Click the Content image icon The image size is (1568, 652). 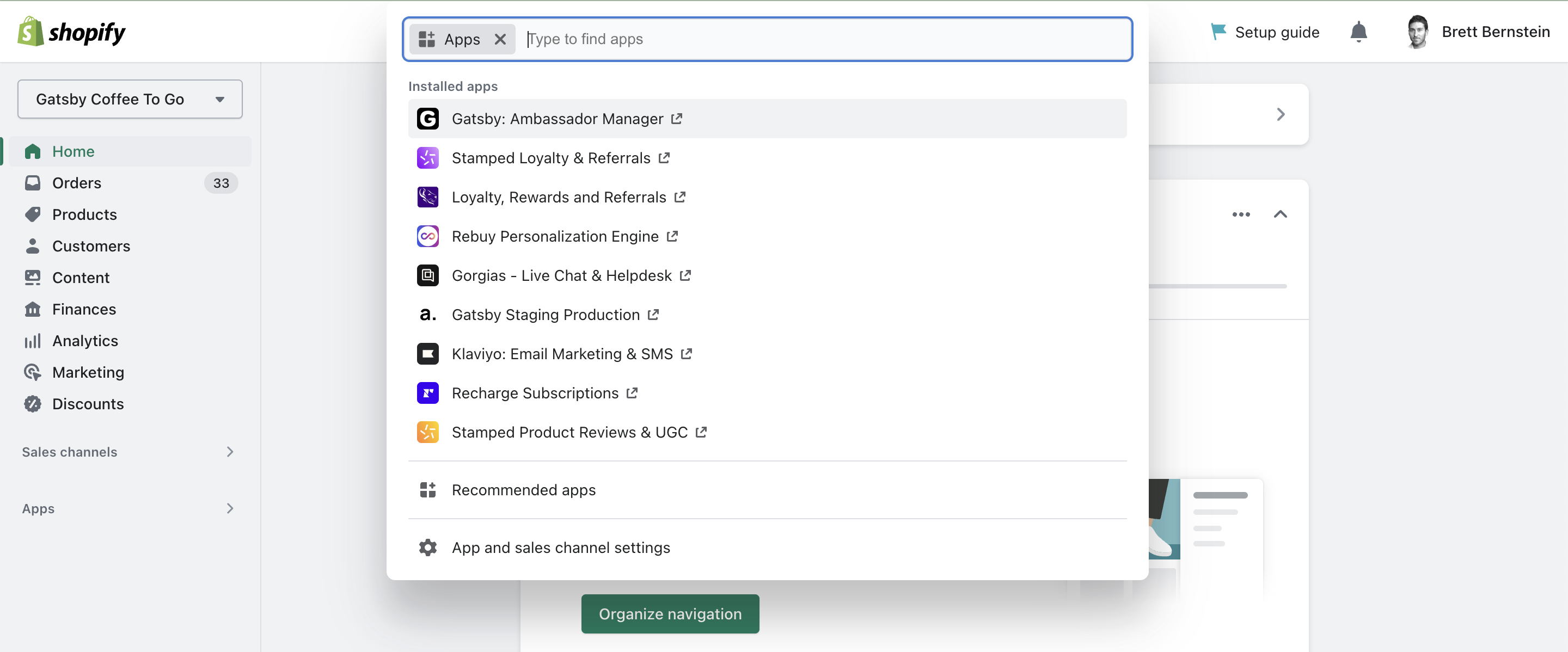(32, 278)
